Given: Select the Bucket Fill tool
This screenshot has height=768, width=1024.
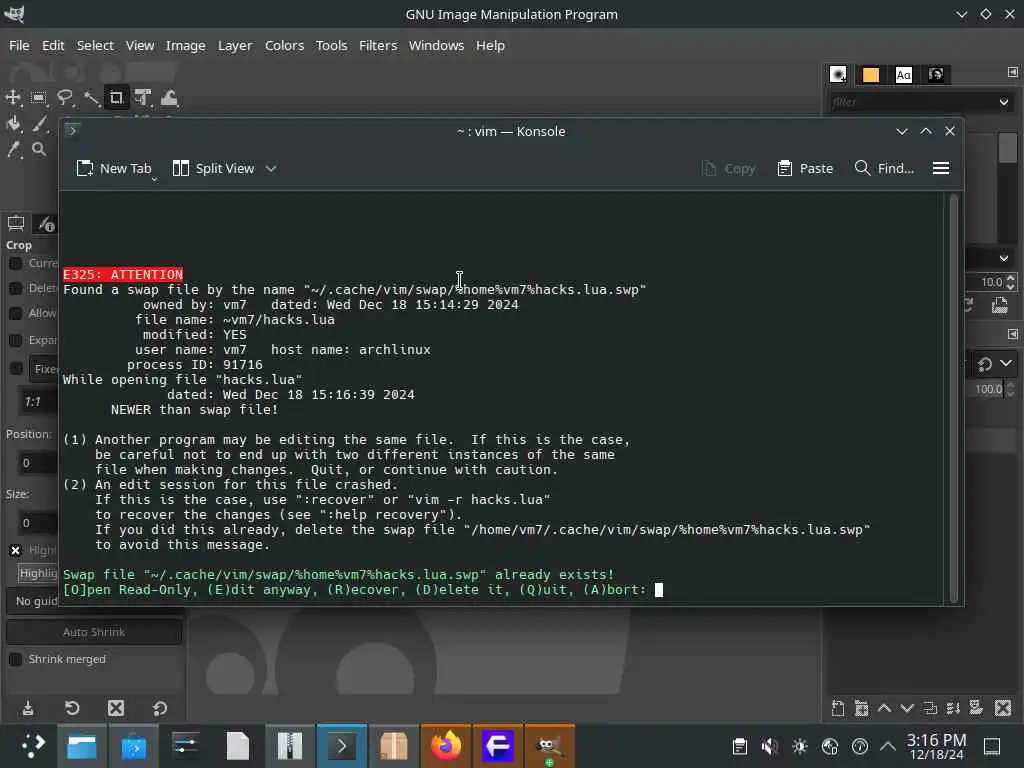Looking at the screenshot, I should point(13,123).
